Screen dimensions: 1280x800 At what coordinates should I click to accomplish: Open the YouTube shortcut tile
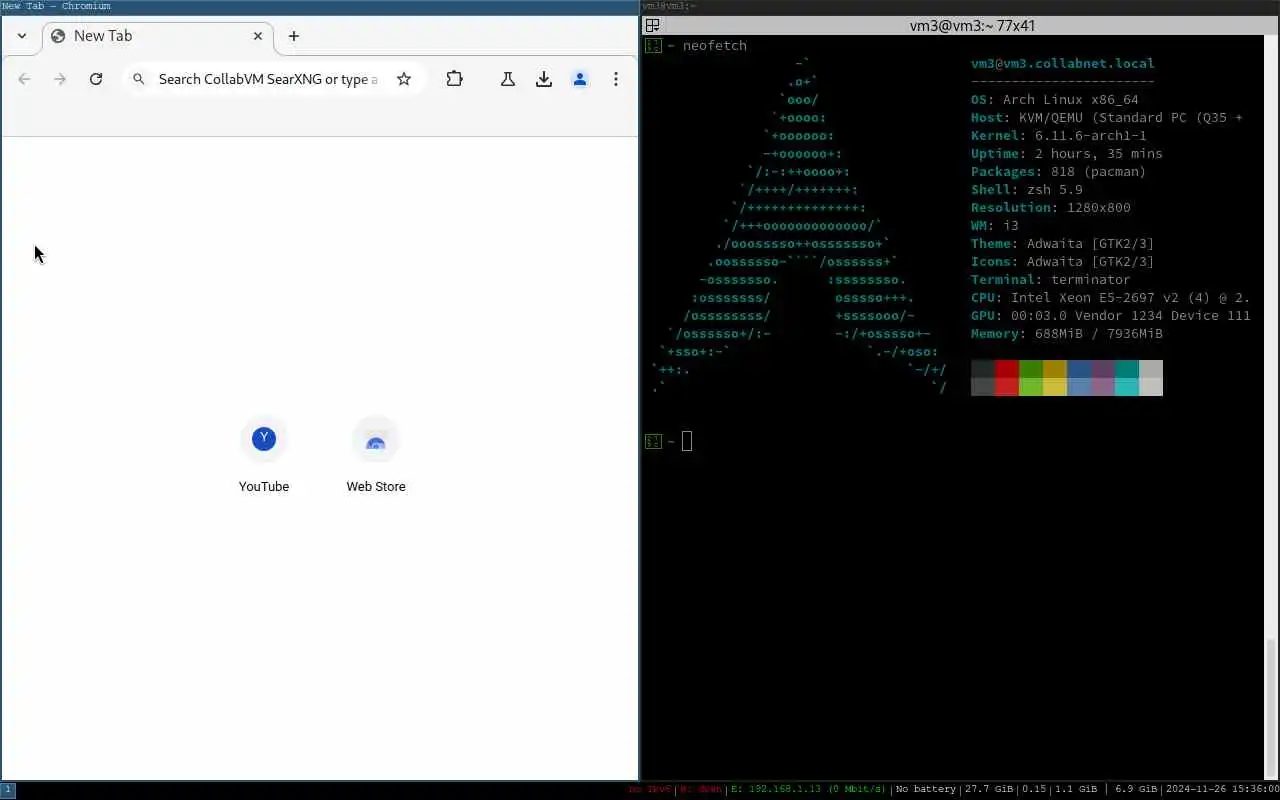coord(264,456)
